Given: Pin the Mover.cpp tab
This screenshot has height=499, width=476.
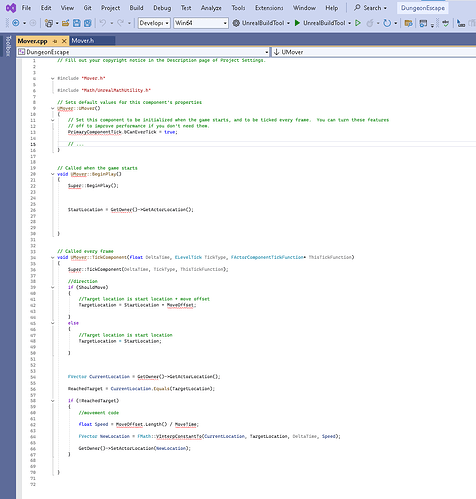Looking at the screenshot, I should [55, 41].
